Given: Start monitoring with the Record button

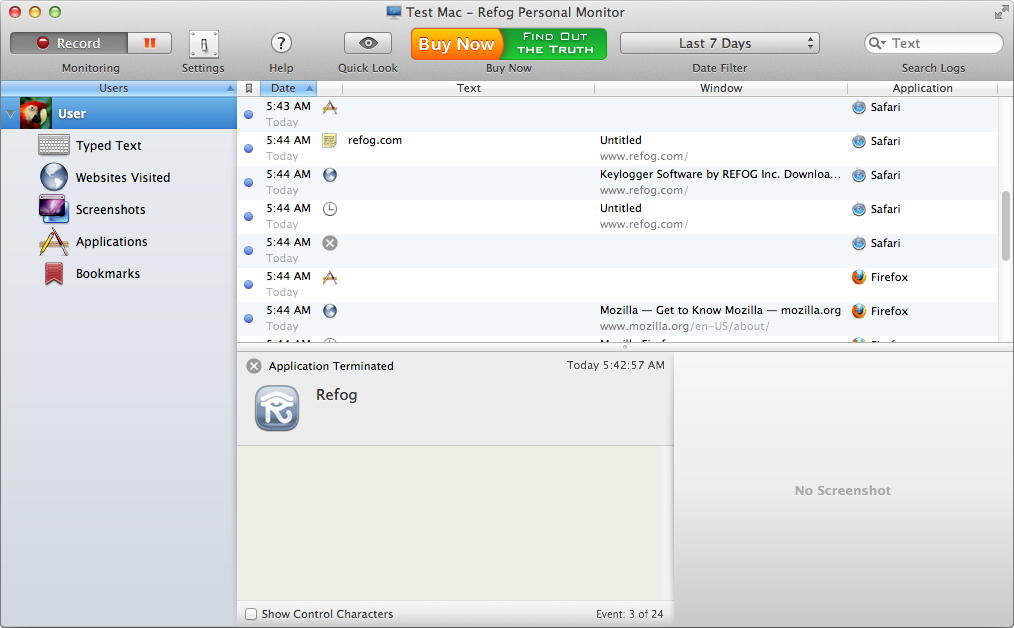Looking at the screenshot, I should click(69, 43).
